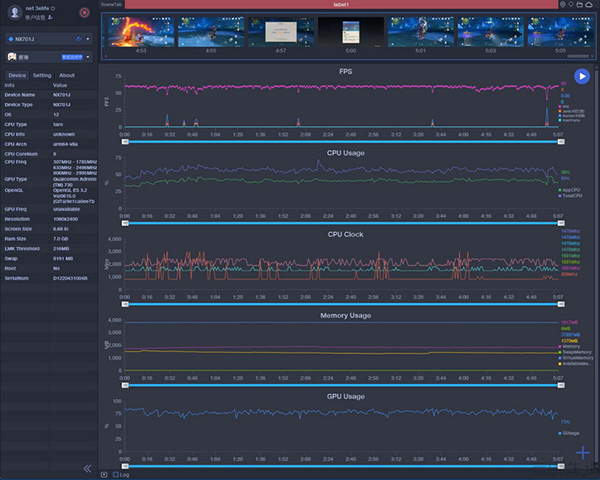Expand the bottom log panel arrow
Image resolution: width=600 pixels, height=480 pixels.
click(104, 474)
